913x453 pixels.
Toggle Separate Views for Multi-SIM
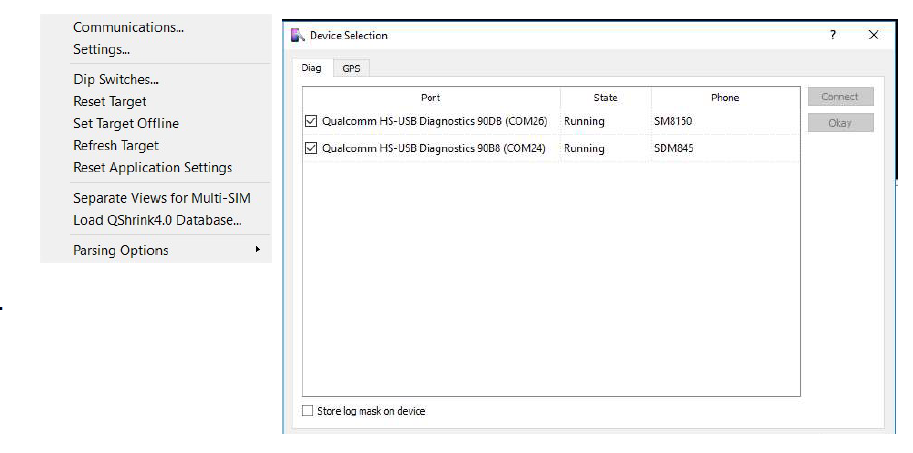click(x=161, y=199)
